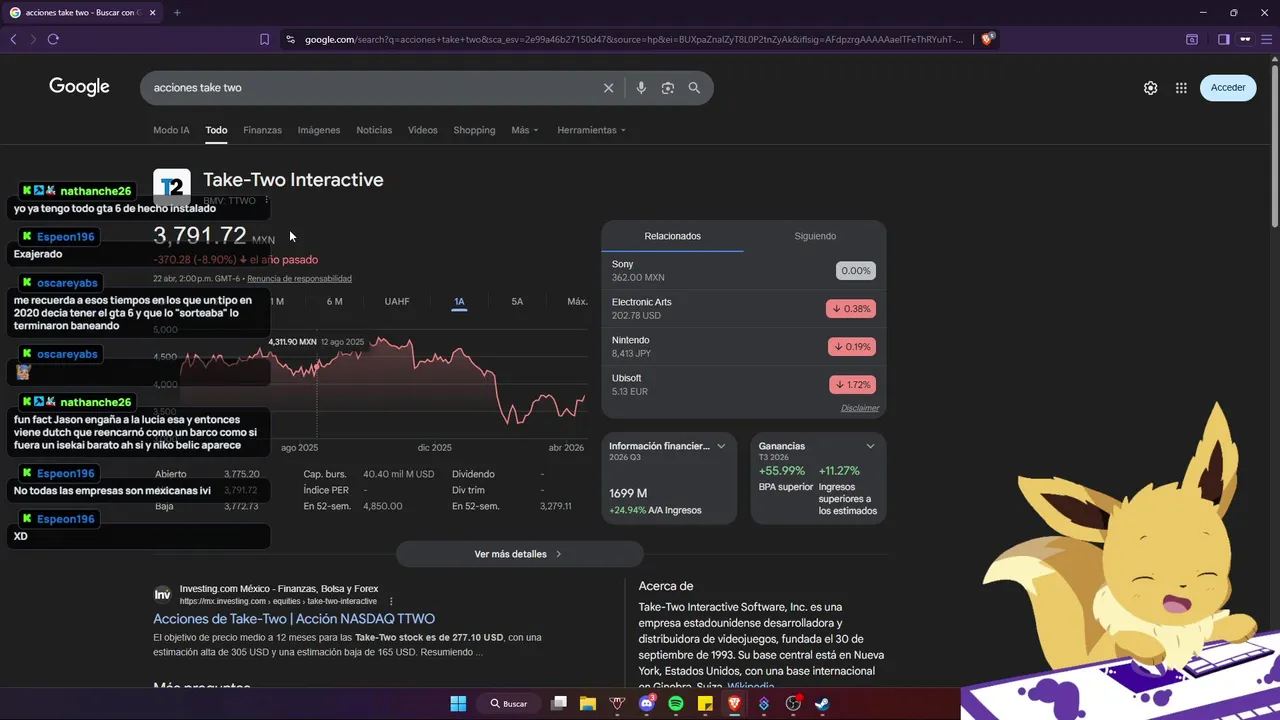The image size is (1280, 720).
Task: Click the browser forward arrow
Action: [x=33, y=39]
